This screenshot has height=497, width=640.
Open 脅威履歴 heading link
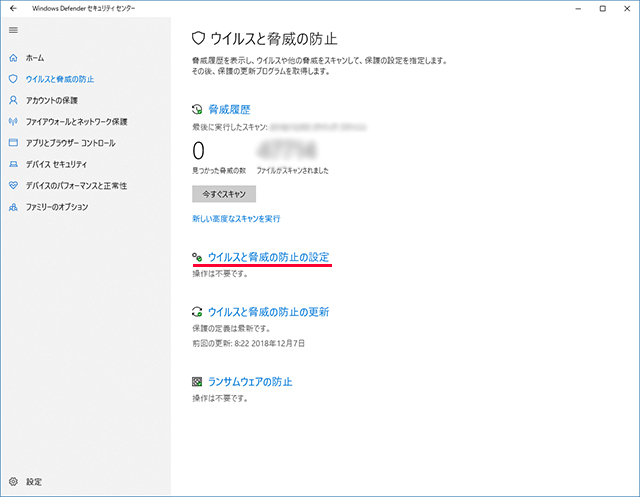pyautogui.click(x=228, y=109)
